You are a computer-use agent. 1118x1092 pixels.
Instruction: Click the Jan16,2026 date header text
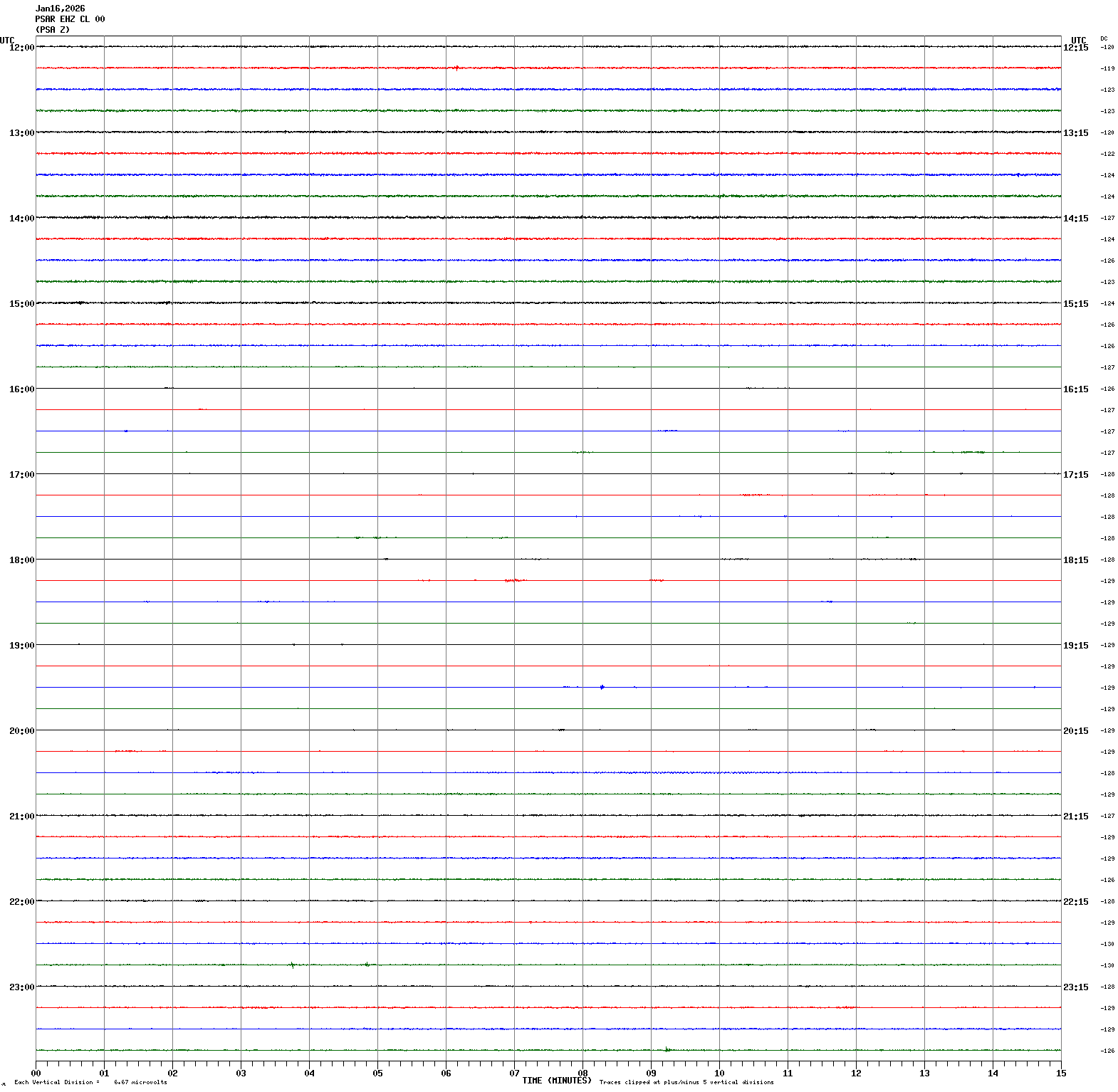[60, 9]
